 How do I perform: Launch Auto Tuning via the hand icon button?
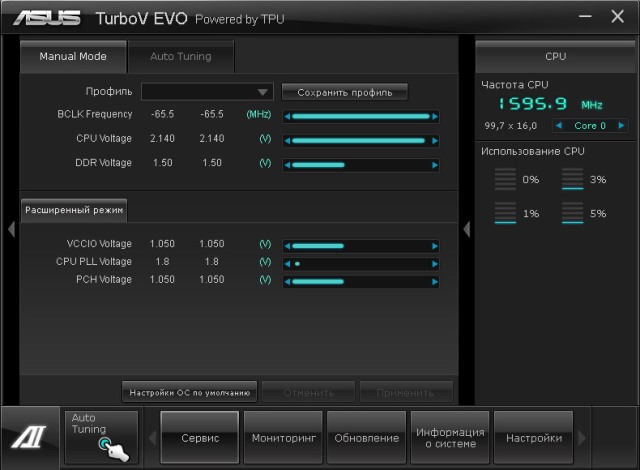pyautogui.click(x=102, y=437)
